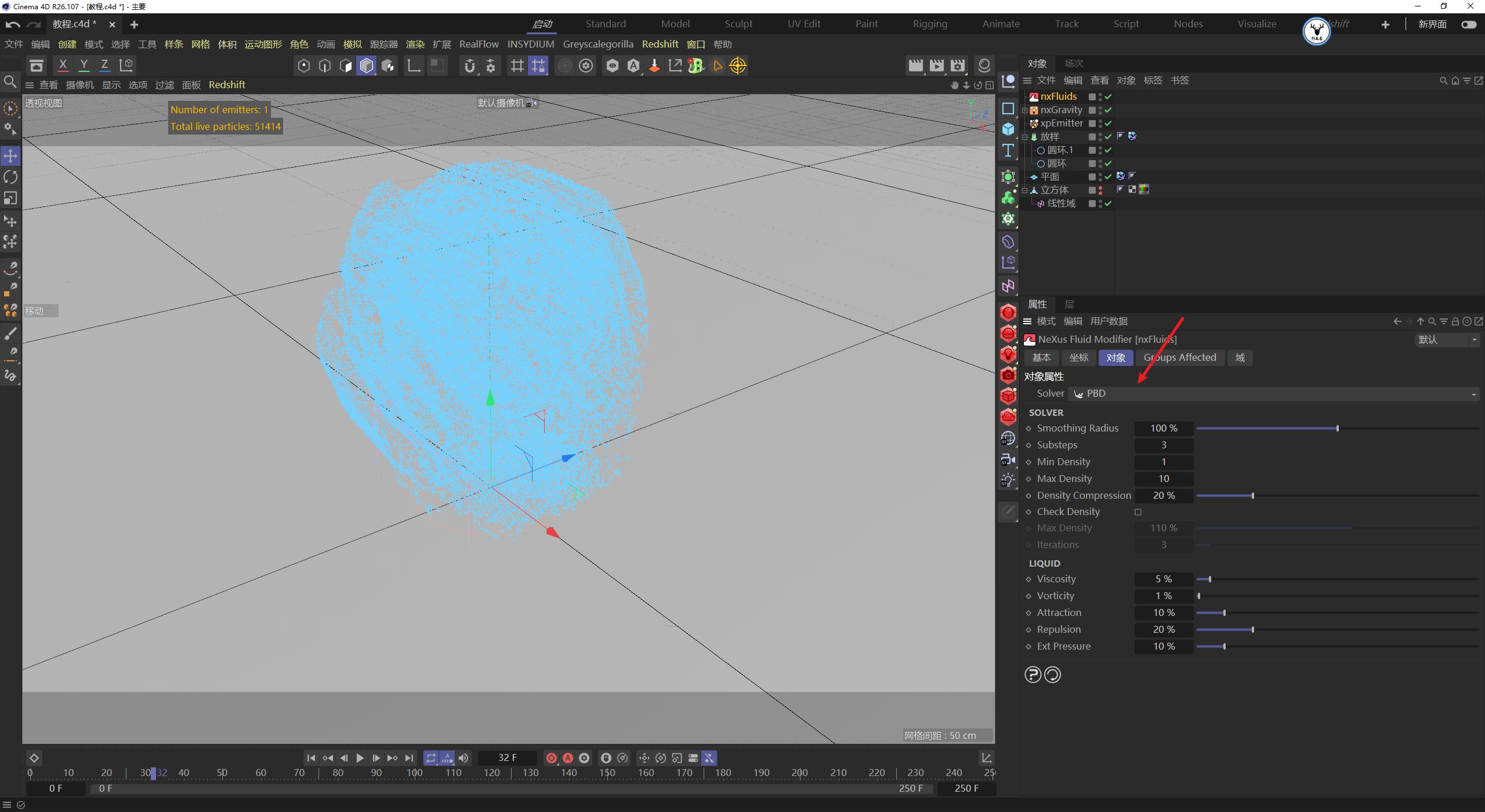The width and height of the screenshot is (1485, 812).
Task: Click the xpEmitter icon in the object manager
Action: [1034, 123]
